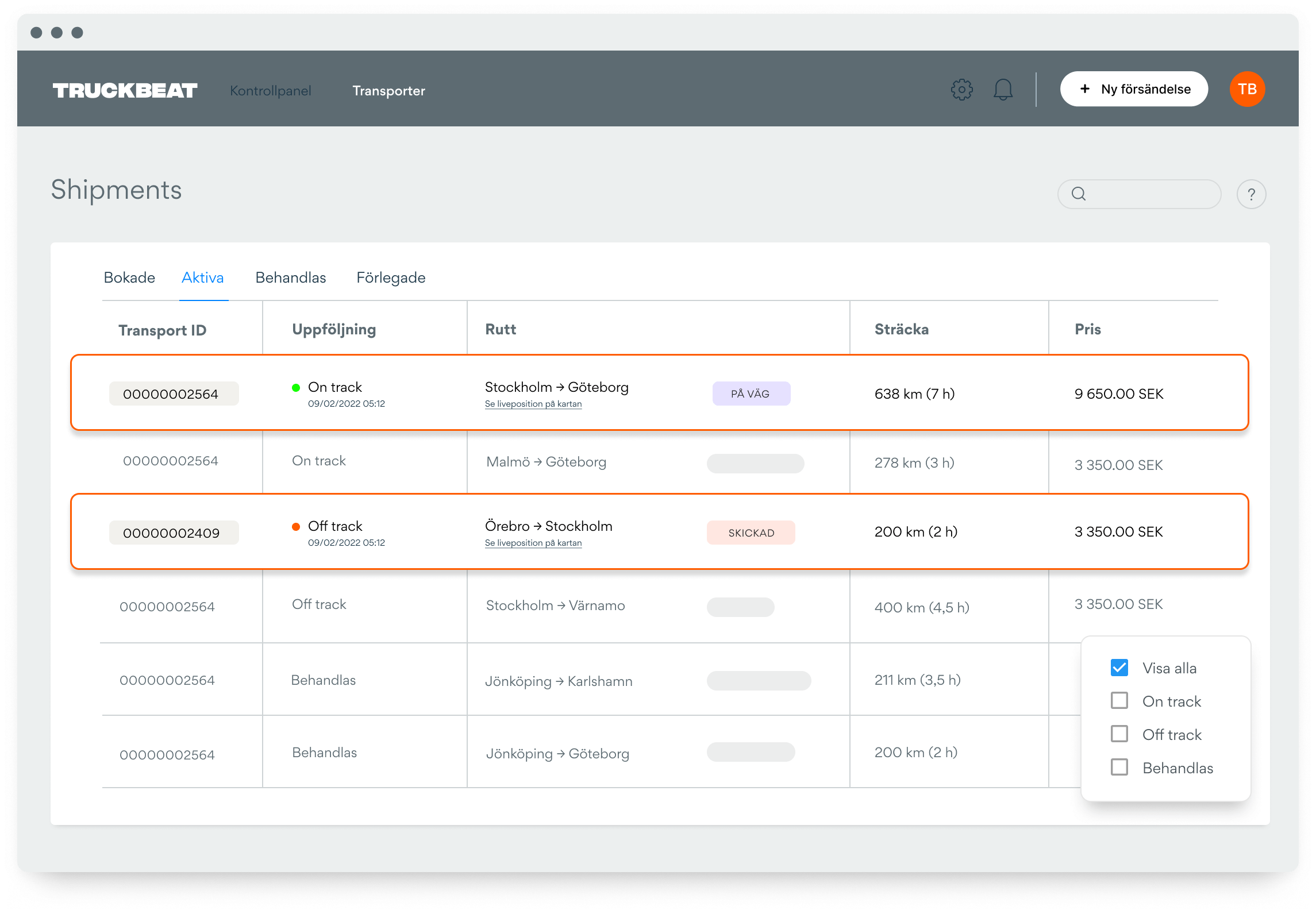Click the 211 km (3,5 h) distance
This screenshot has width=1316, height=910.
pos(918,680)
